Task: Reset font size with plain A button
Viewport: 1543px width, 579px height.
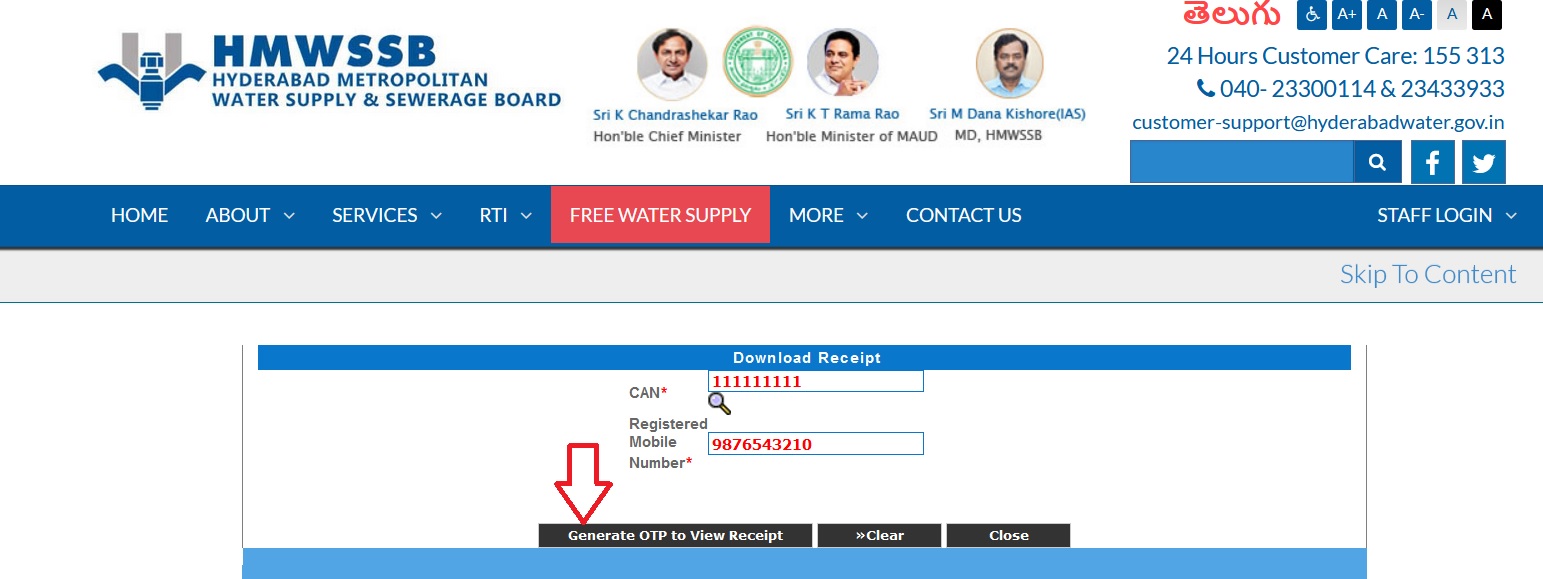Action: (x=1382, y=14)
